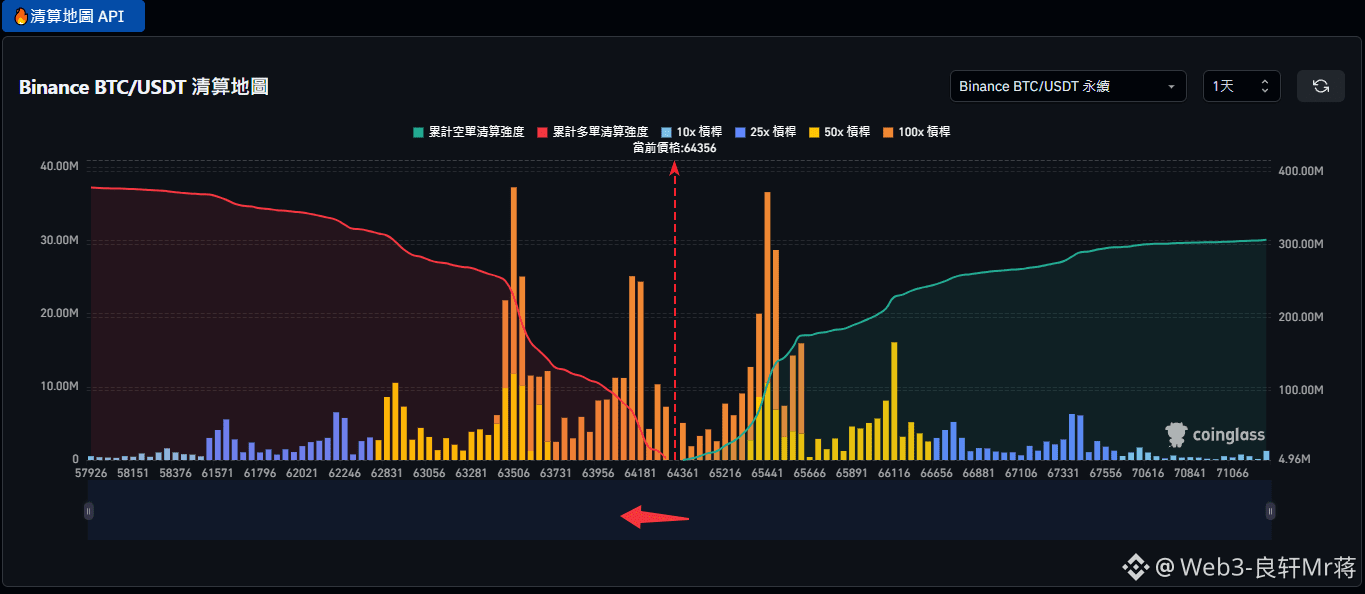Toggle the 100x 槓桿 legend series

point(916,132)
